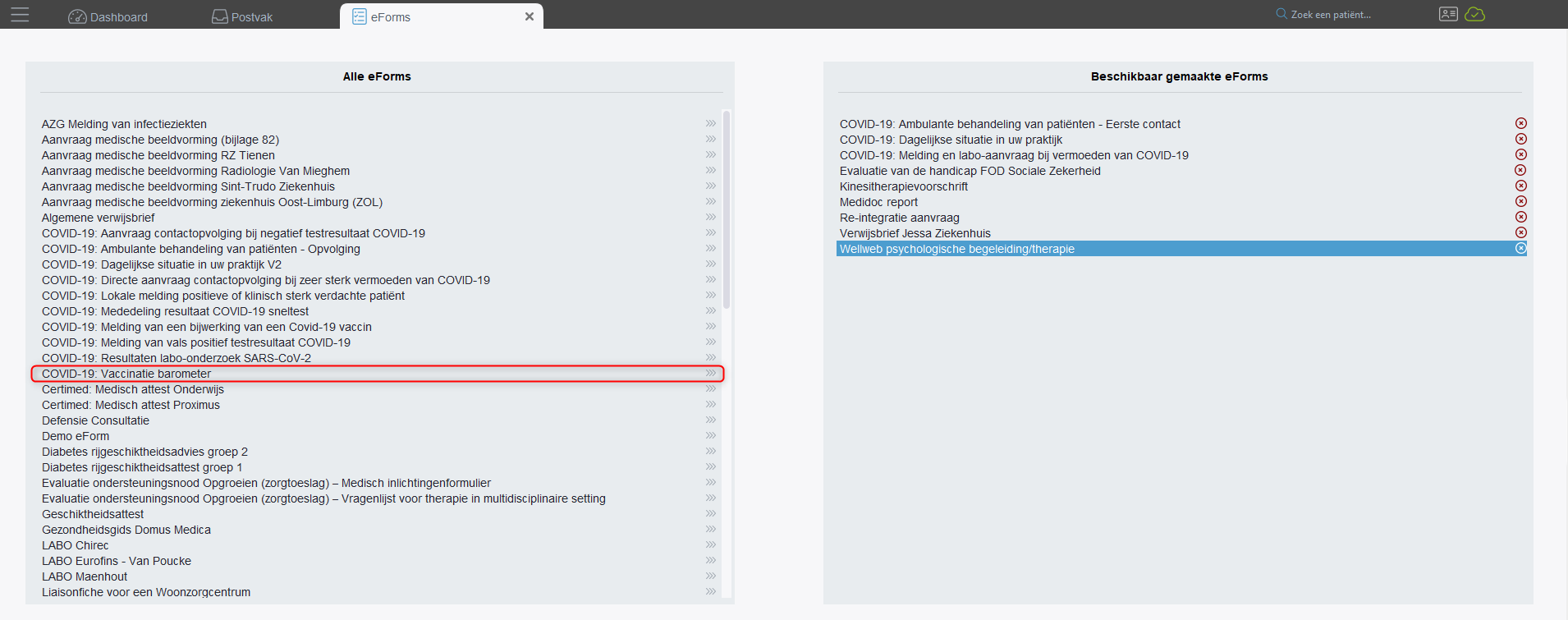Select LABO Eurofins - Van Poucke row
Screen dimensions: 1568x620
tap(379, 561)
